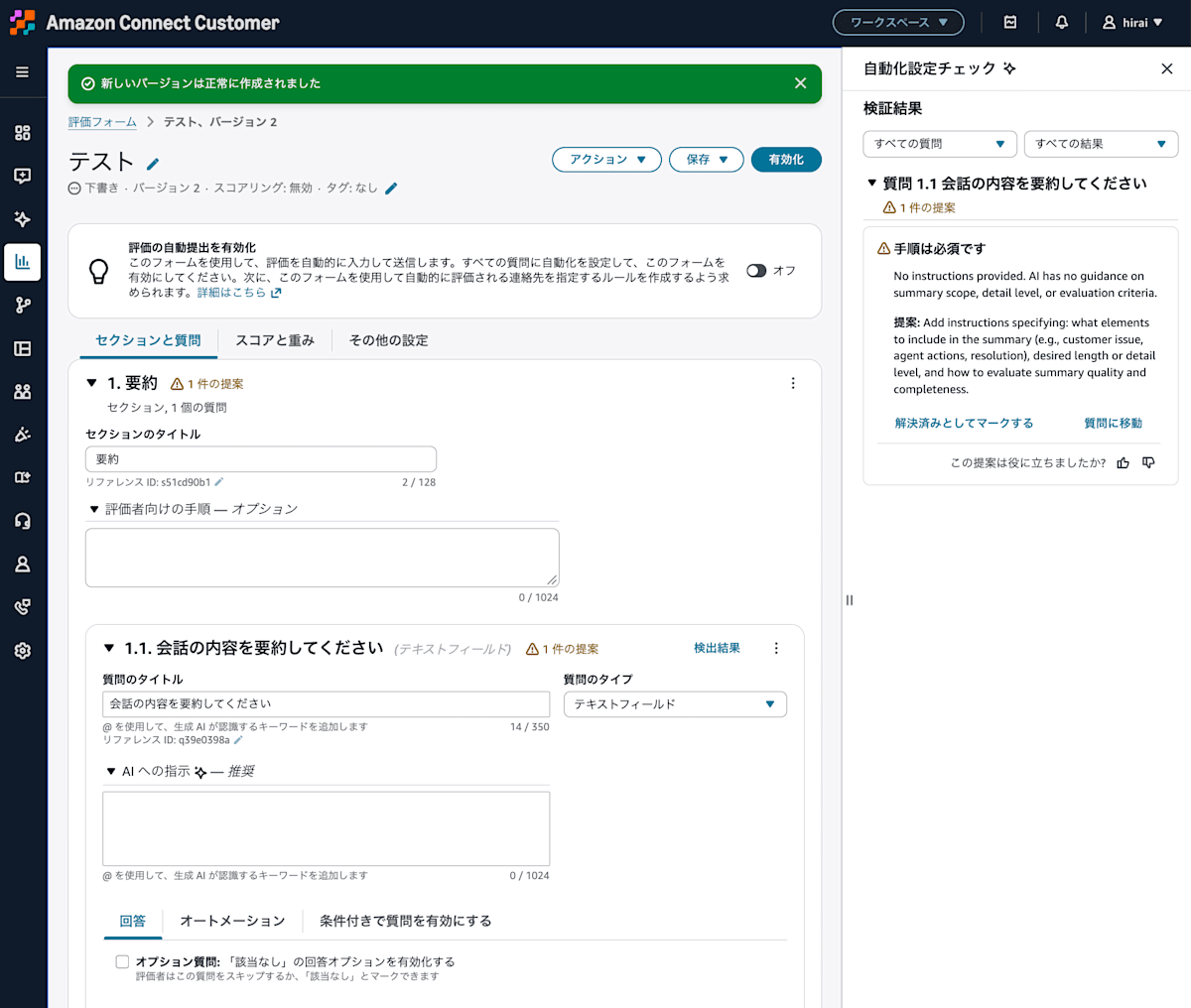Viewport: 1191px width, 1008px height.
Task: Select 条件付きで質問を有効にする tab
Action: (406, 921)
